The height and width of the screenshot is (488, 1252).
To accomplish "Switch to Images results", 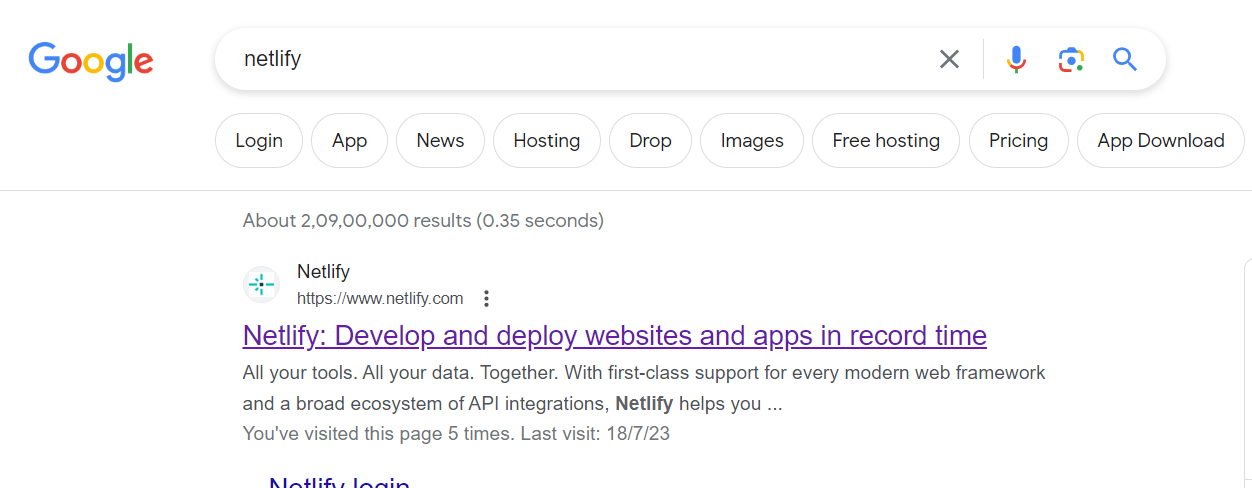I will (752, 141).
